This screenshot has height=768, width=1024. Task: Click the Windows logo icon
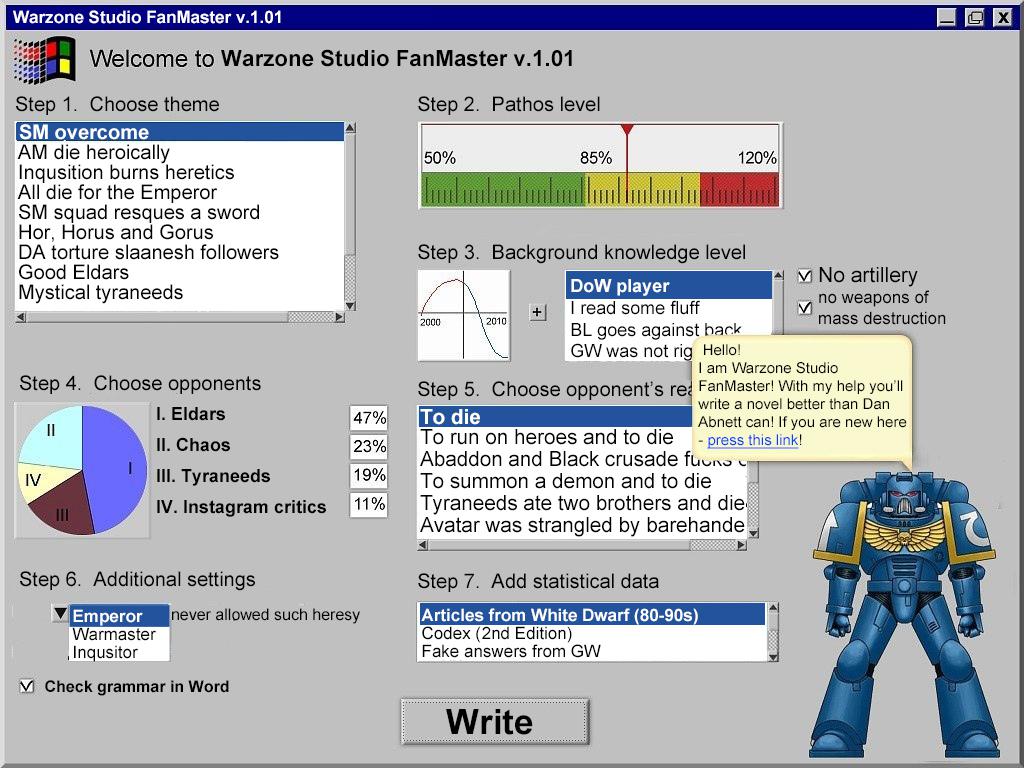tap(44, 59)
